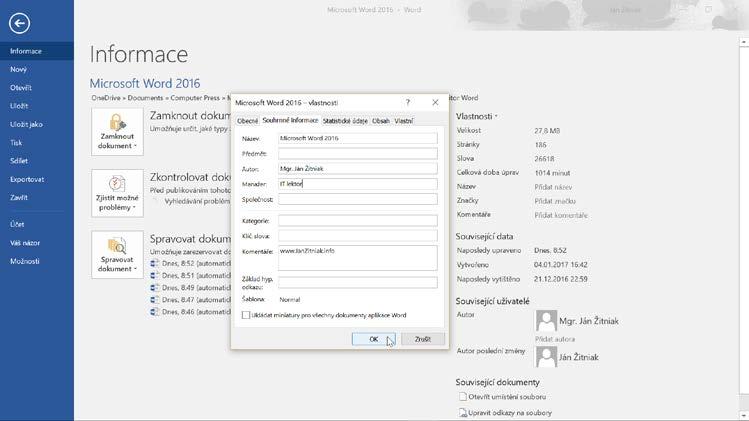Click the Název input field
749x421 pixels.
click(358, 138)
